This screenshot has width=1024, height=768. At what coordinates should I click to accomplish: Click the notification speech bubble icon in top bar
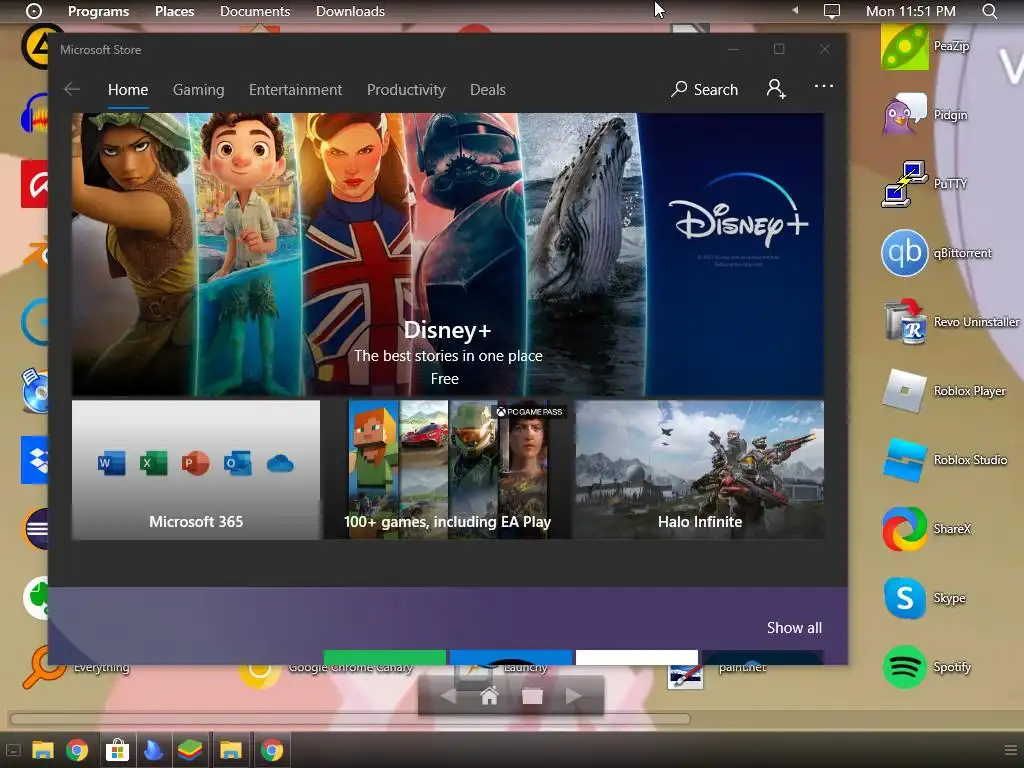[831, 11]
